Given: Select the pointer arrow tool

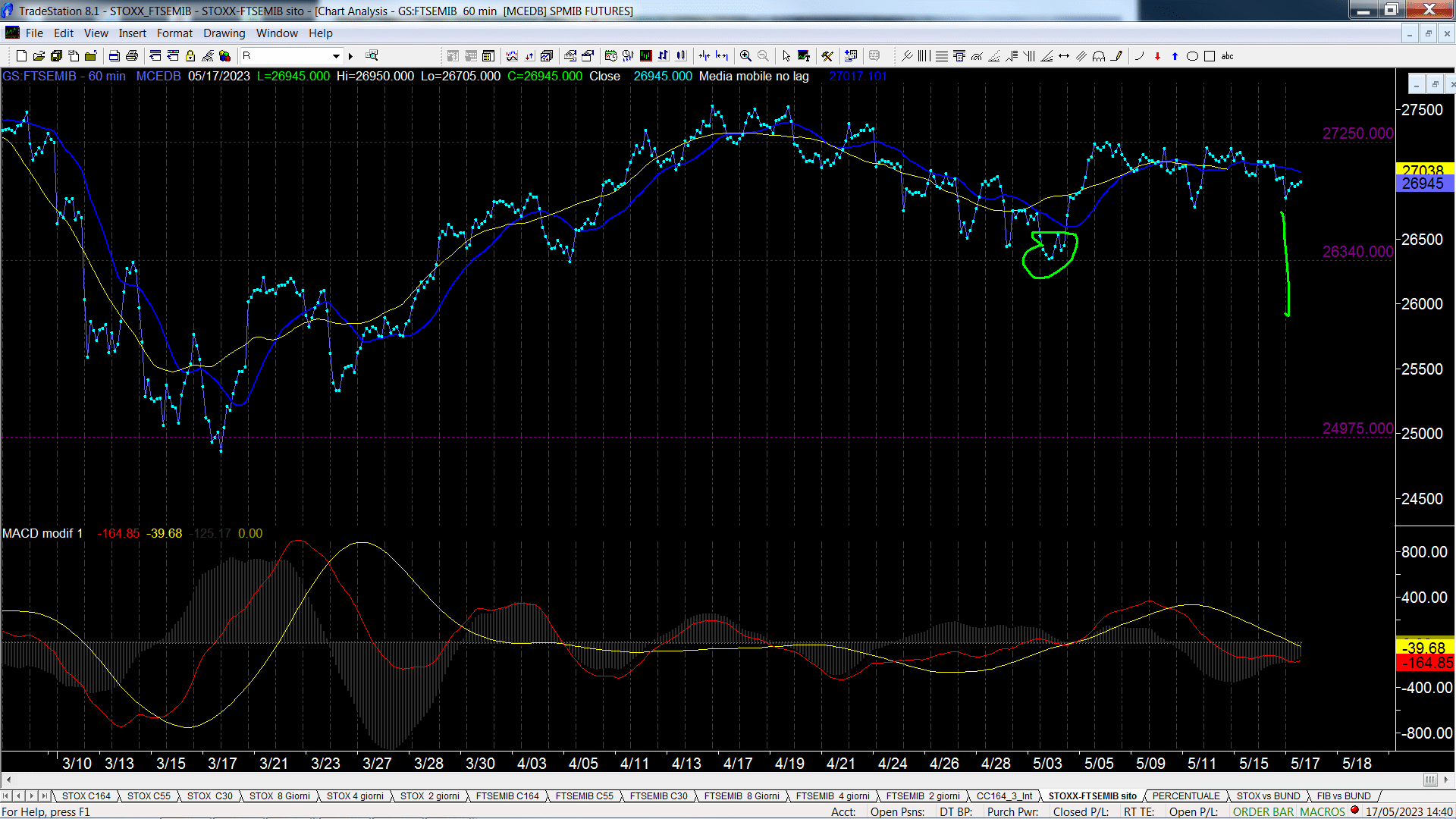Looking at the screenshot, I should (x=786, y=55).
